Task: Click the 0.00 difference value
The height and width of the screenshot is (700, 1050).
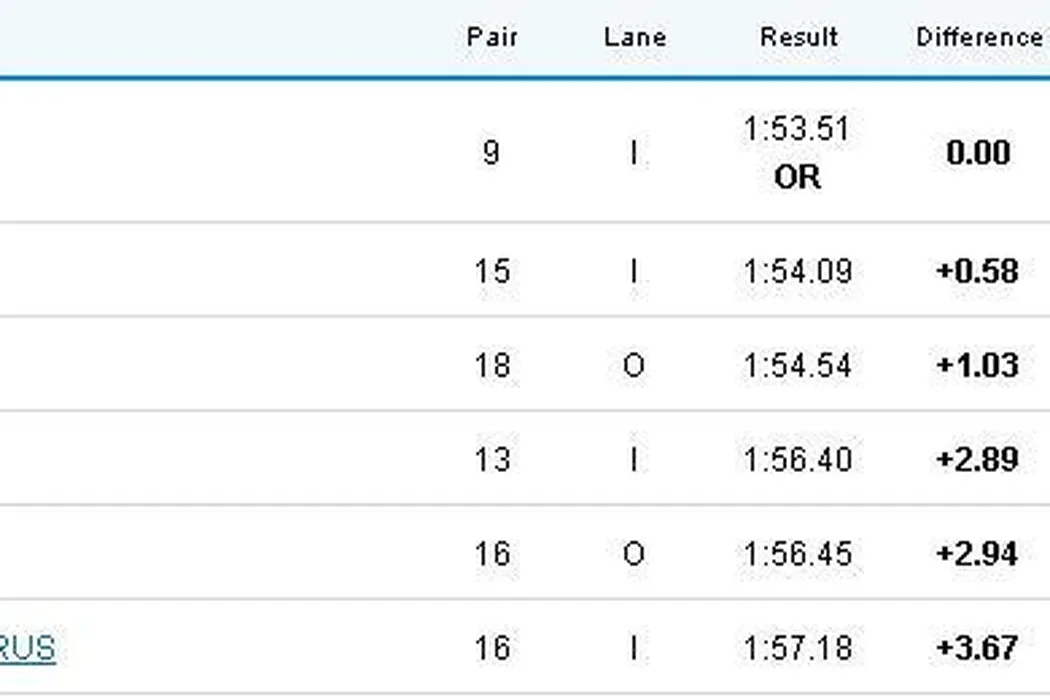Action: tap(977, 153)
